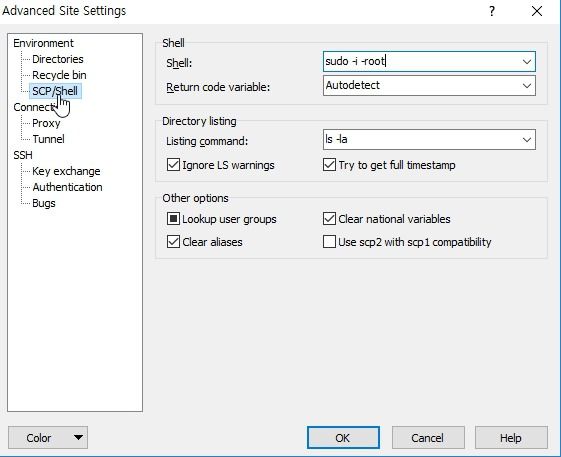Click the Other options group title
This screenshot has width=561, height=457.
pyautogui.click(x=195, y=198)
